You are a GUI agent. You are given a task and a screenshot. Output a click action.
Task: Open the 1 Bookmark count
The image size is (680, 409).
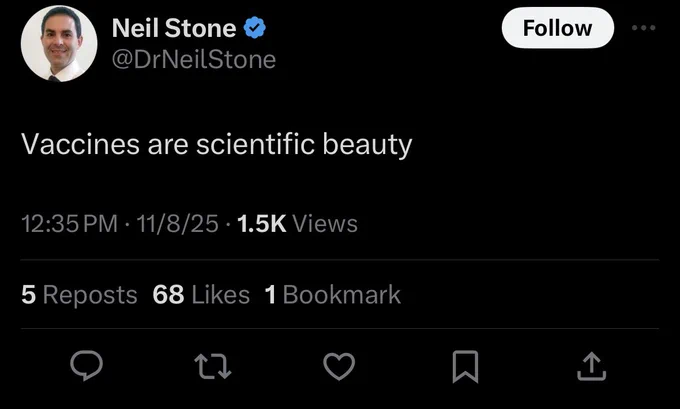(x=332, y=295)
